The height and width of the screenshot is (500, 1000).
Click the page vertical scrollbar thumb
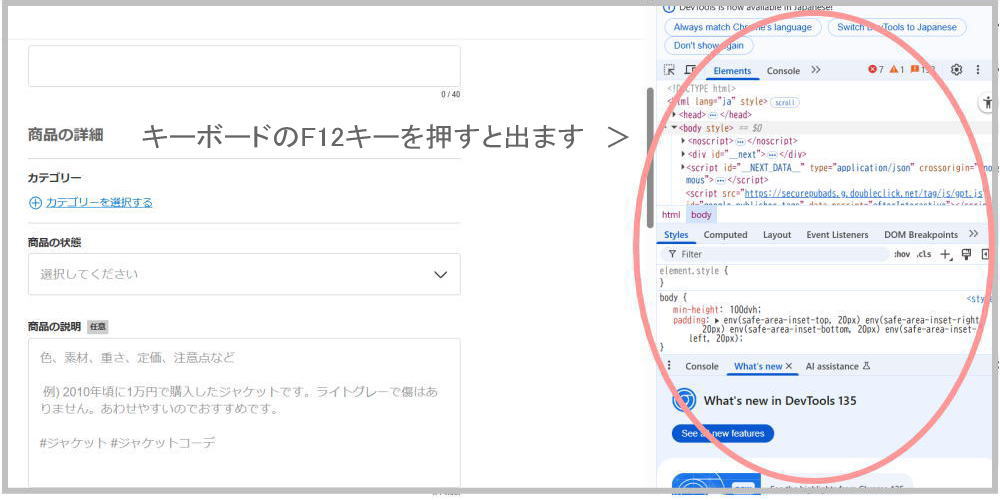[650, 158]
